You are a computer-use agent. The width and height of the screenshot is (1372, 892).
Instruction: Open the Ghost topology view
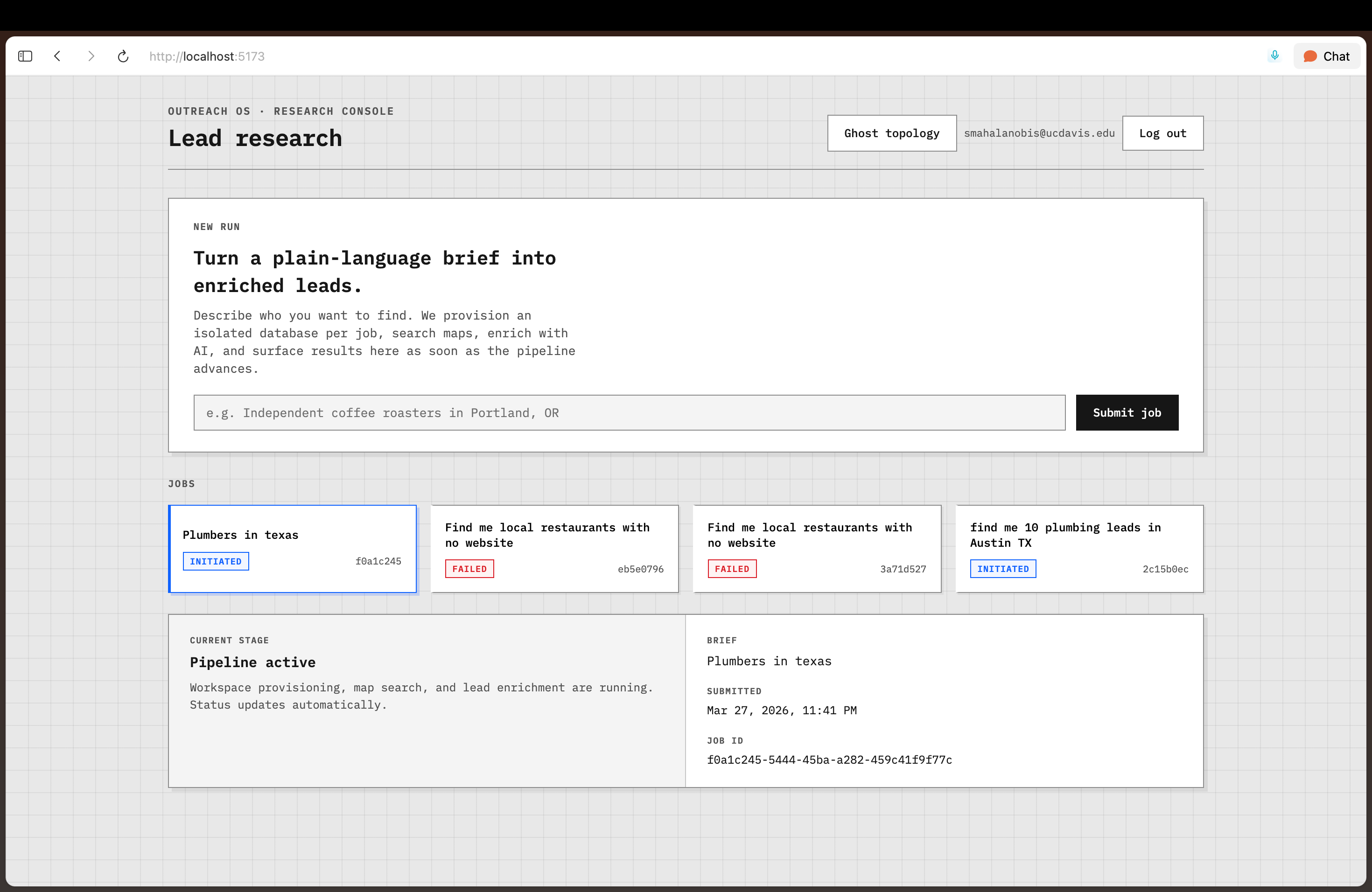[891, 133]
